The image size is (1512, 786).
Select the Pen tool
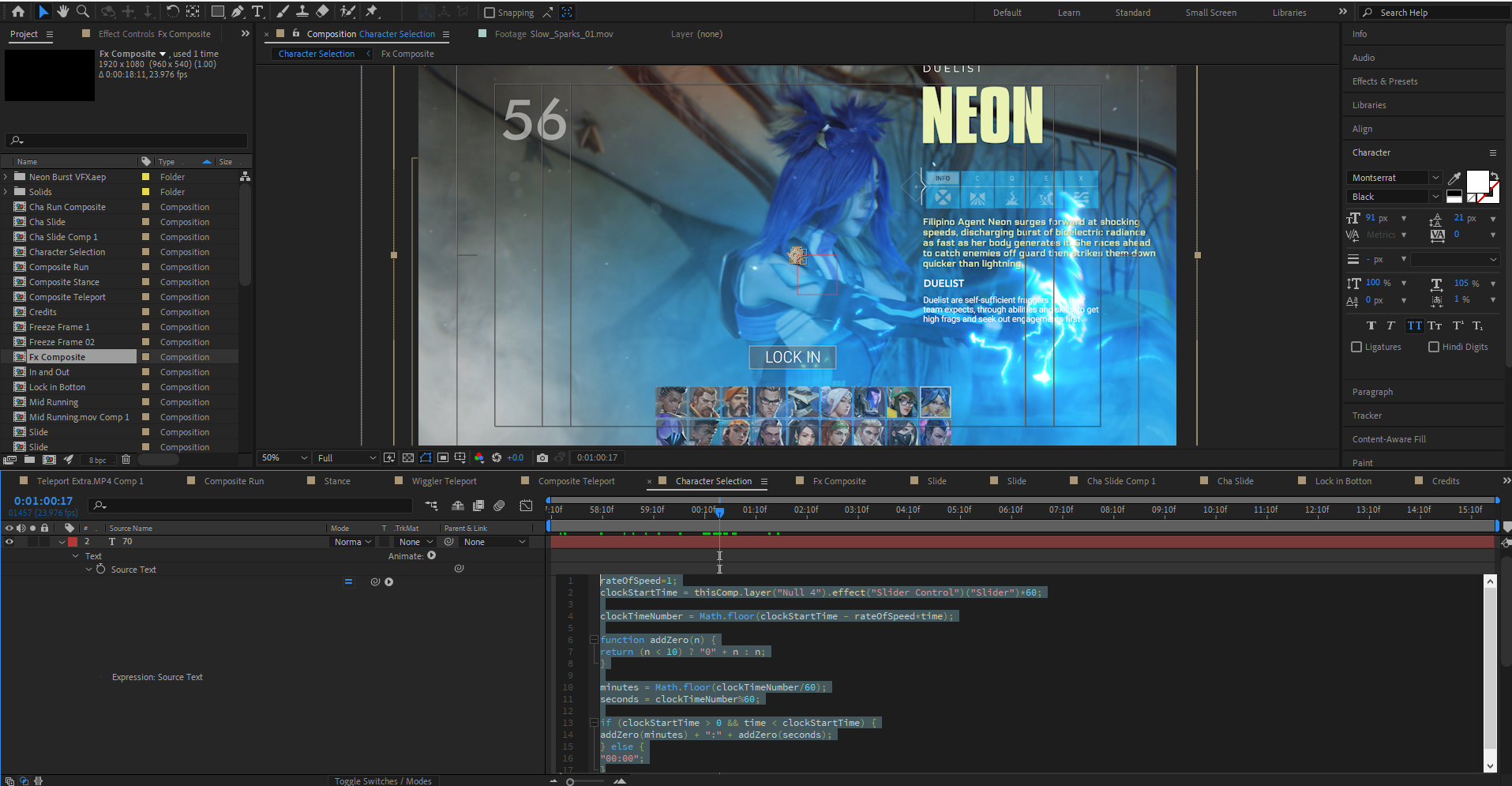click(238, 12)
